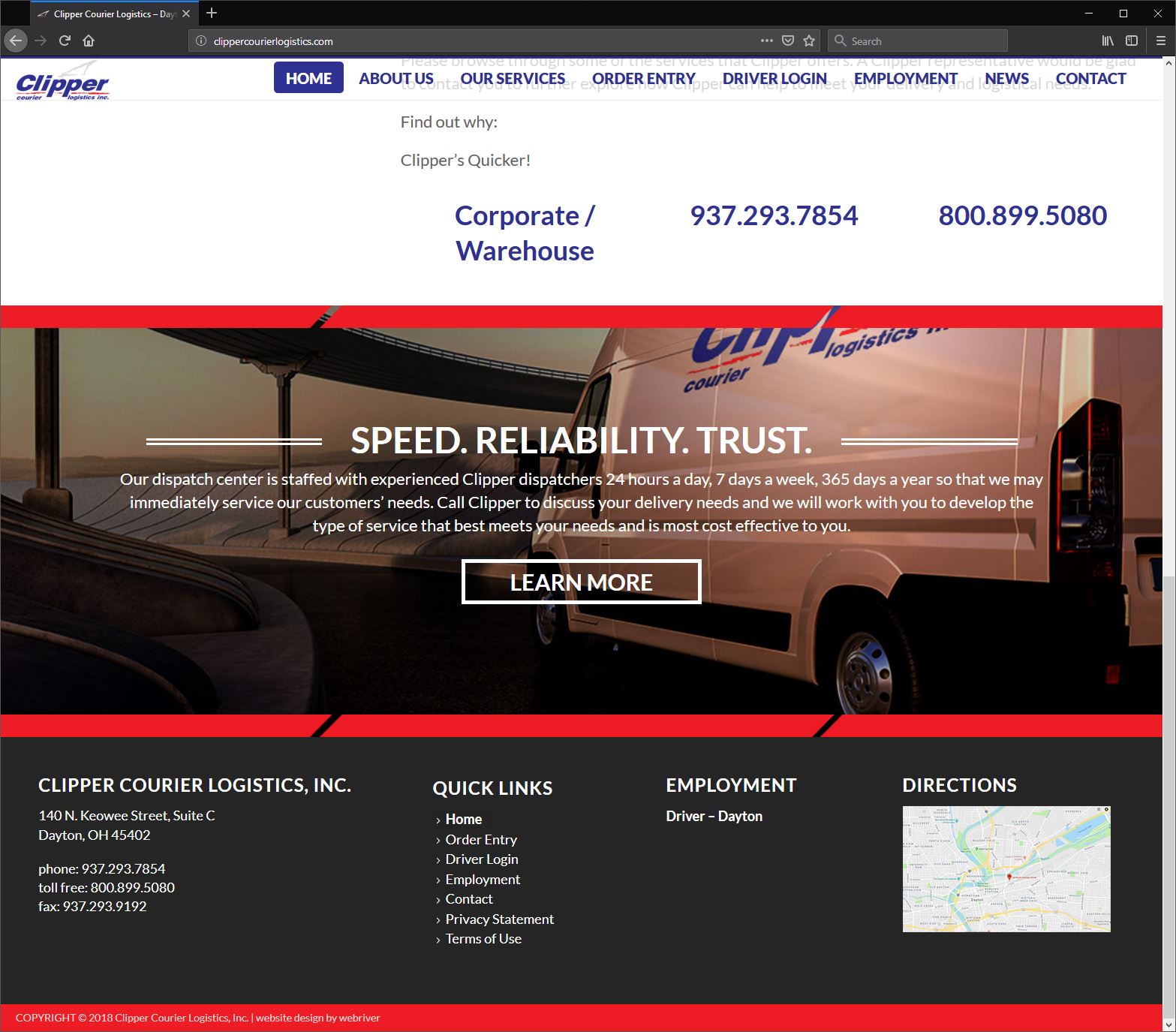1176x1032 pixels.
Task: Click the 140 N. Keowee Street address text
Action: pyautogui.click(x=127, y=815)
